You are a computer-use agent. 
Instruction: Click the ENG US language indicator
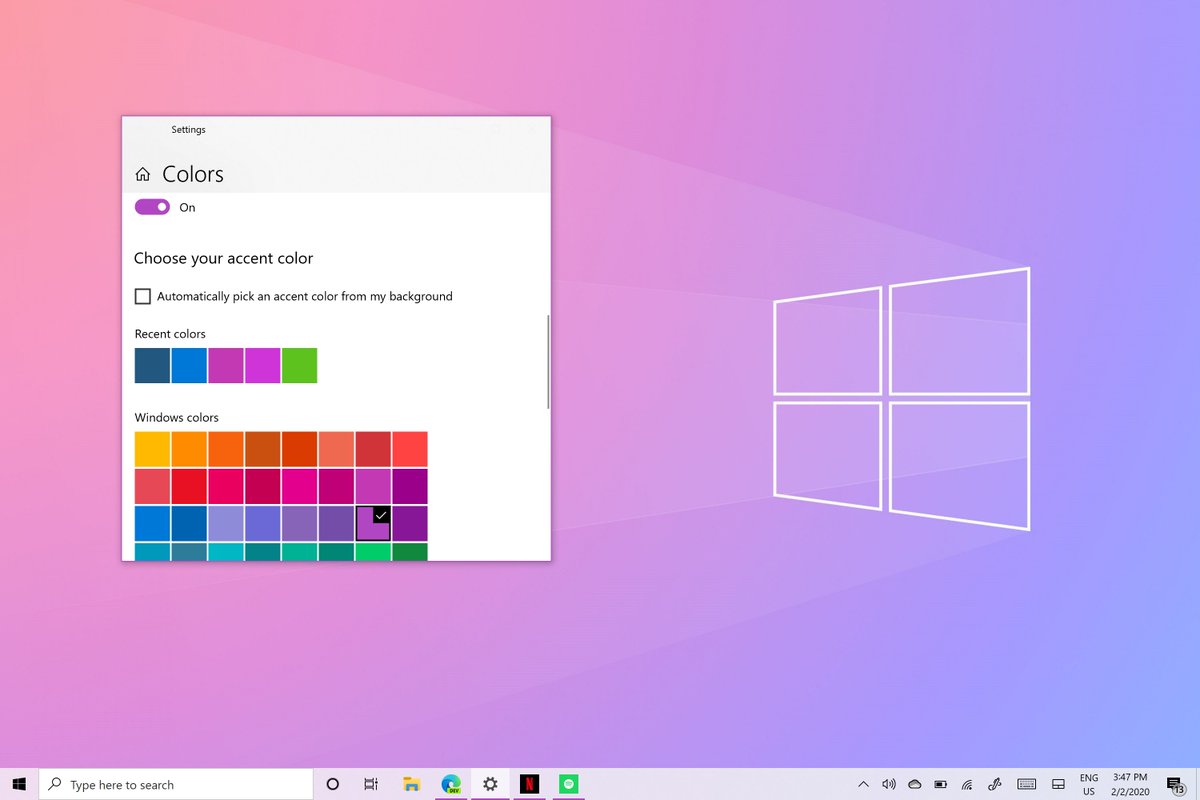1089,784
